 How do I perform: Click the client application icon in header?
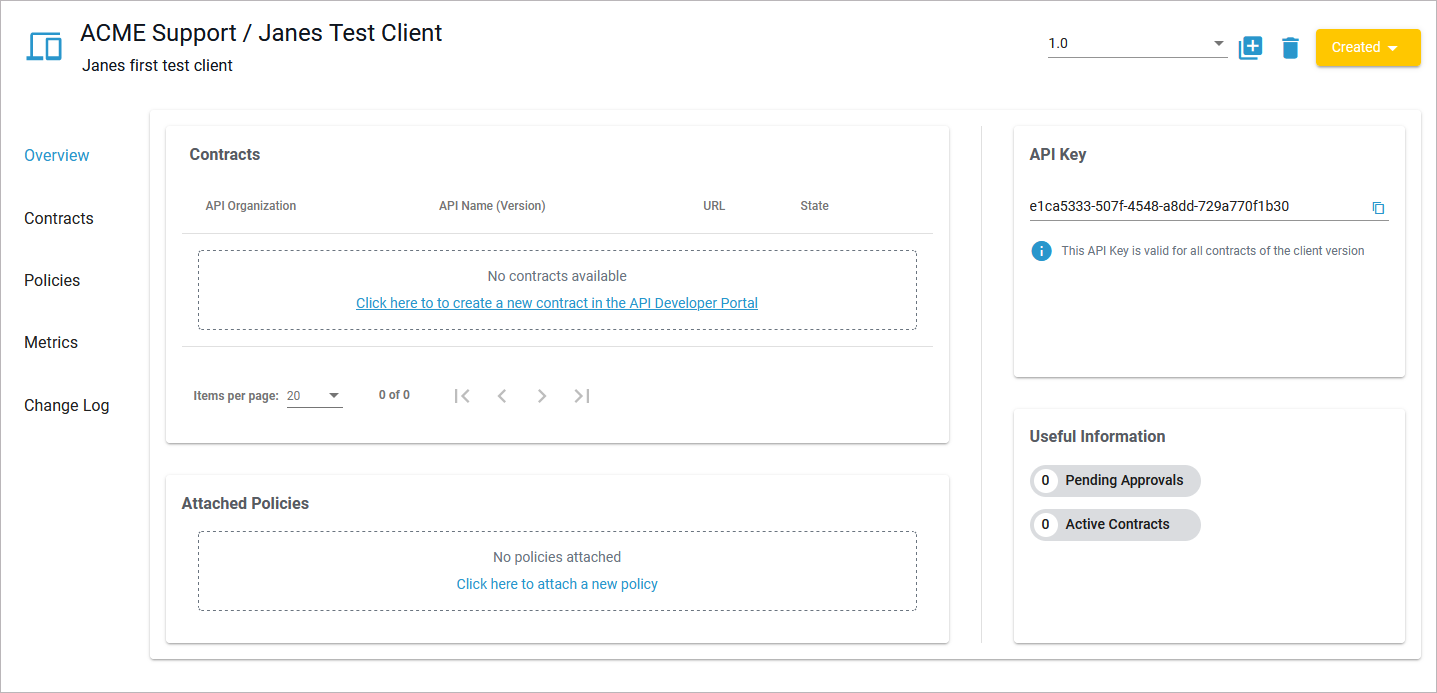tap(43, 45)
